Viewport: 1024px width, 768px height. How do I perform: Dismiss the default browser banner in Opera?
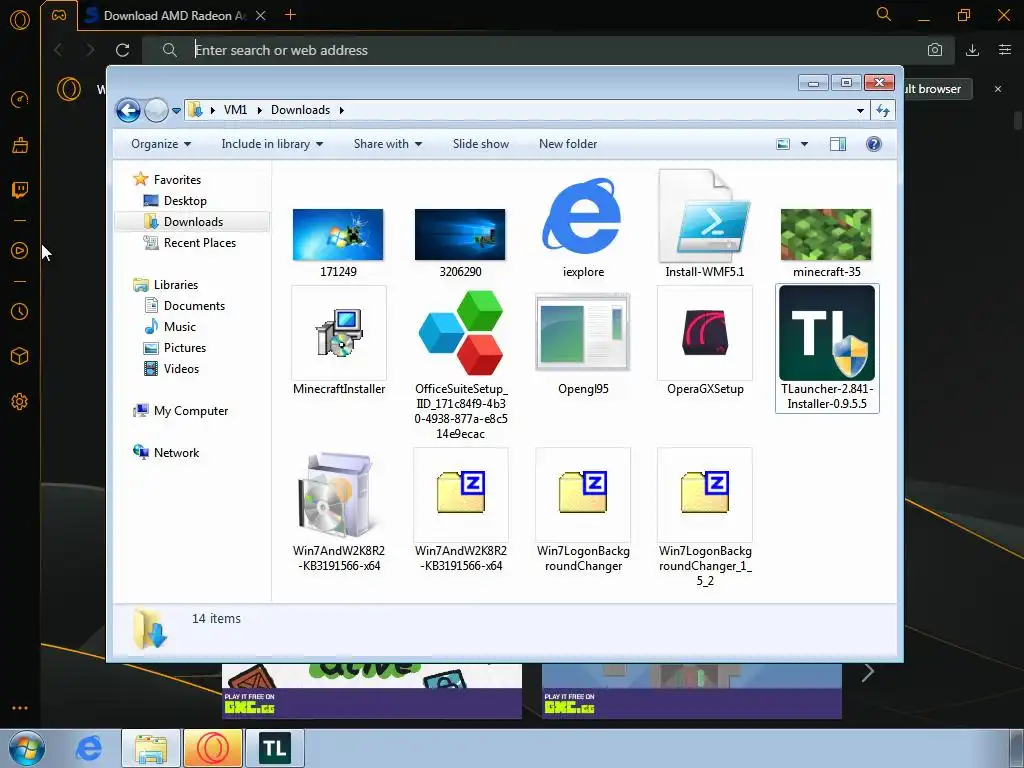click(x=998, y=89)
